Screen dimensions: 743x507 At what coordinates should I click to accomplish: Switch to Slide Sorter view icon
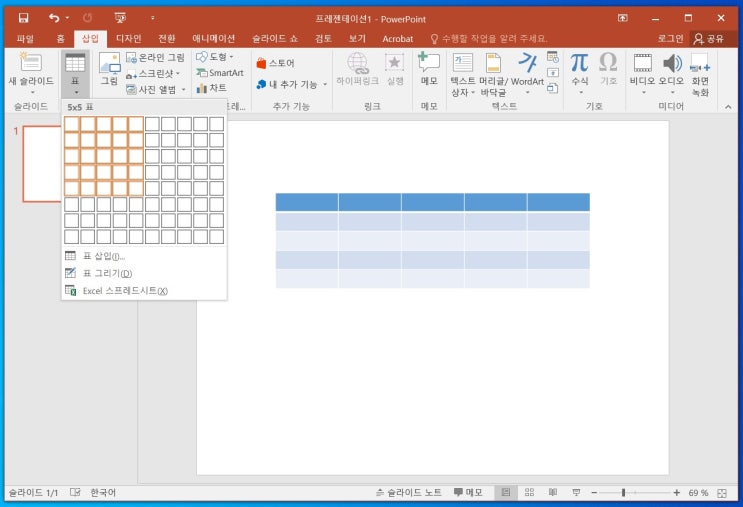click(x=529, y=493)
